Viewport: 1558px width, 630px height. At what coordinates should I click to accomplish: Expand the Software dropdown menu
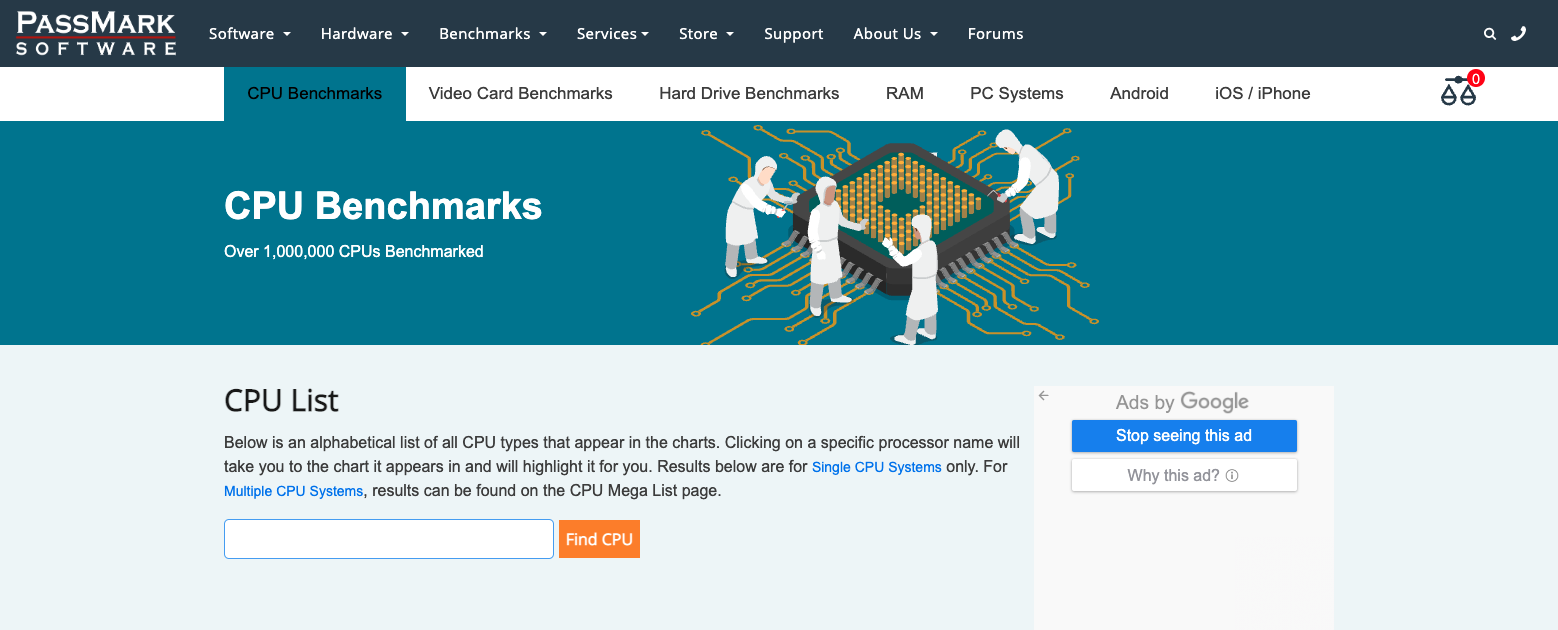[x=250, y=34]
